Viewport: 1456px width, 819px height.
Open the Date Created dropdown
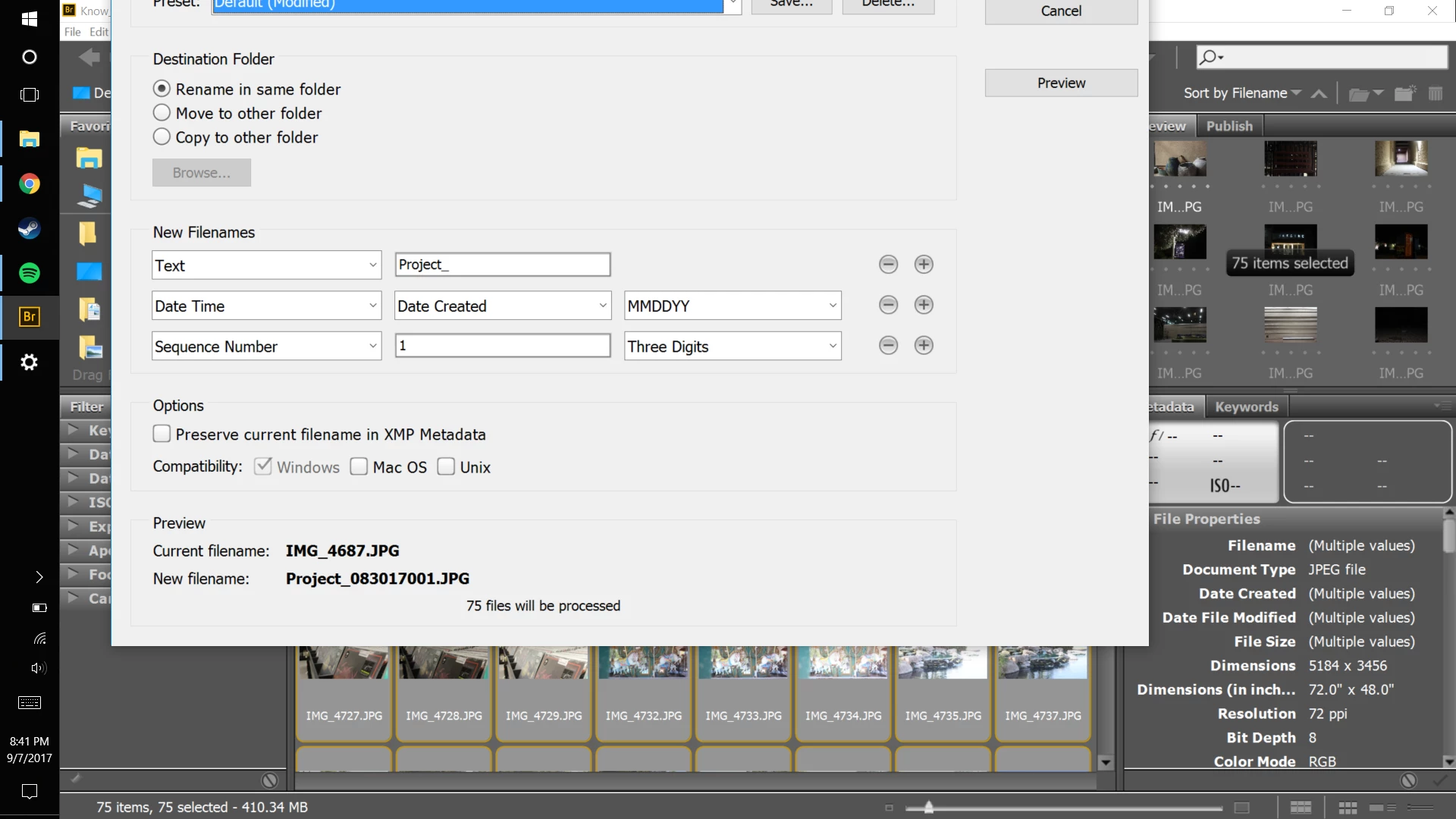(x=502, y=306)
